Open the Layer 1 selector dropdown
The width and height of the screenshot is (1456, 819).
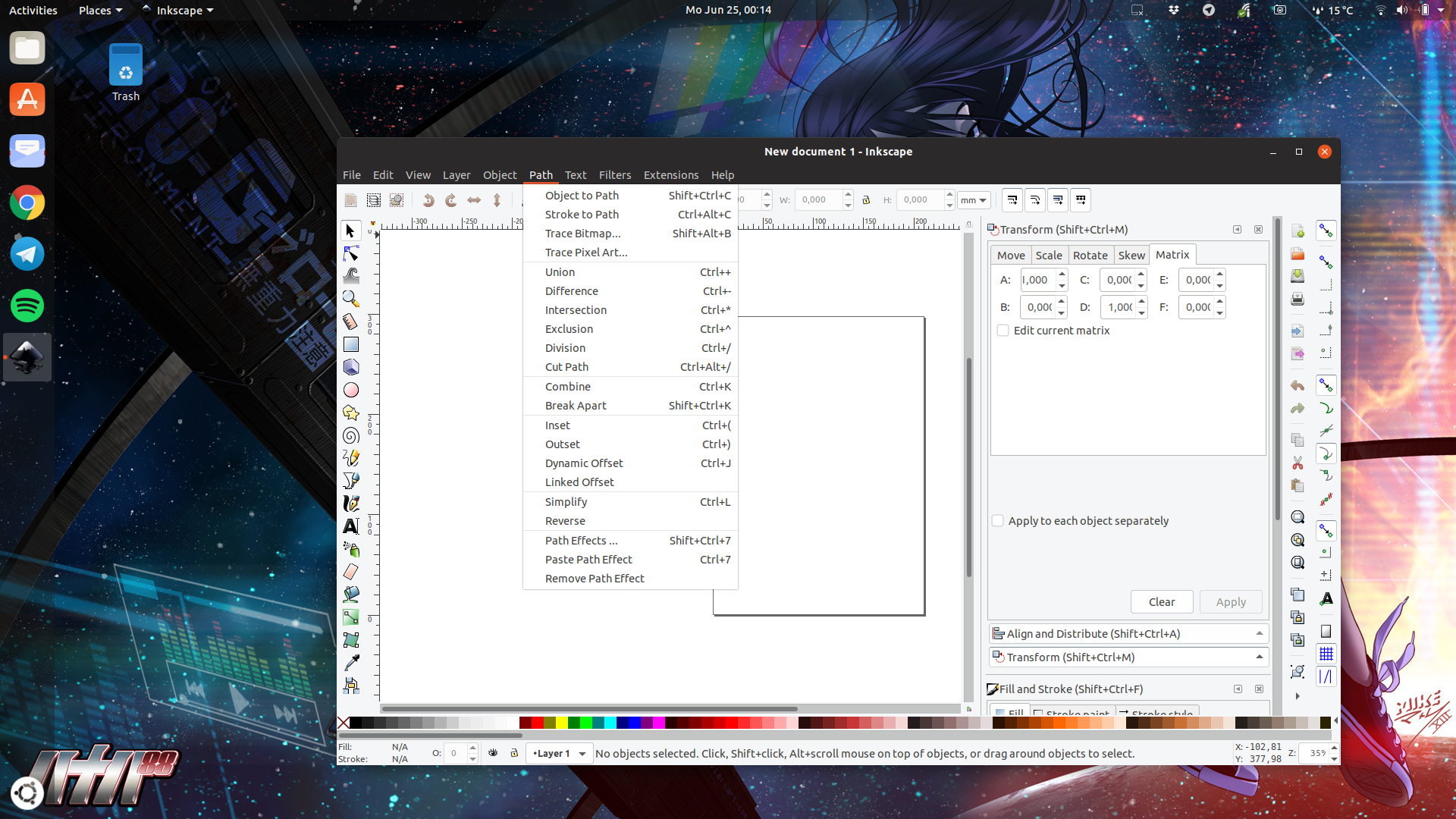(559, 753)
